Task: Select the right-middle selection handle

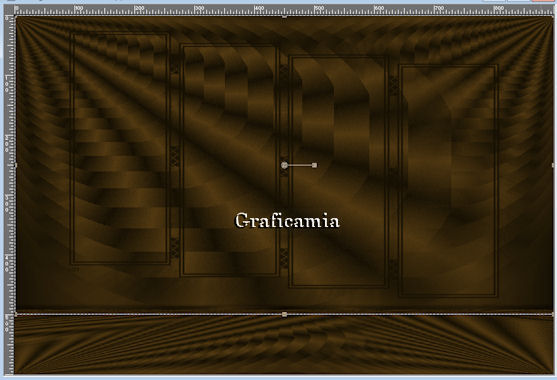Action: (553, 165)
